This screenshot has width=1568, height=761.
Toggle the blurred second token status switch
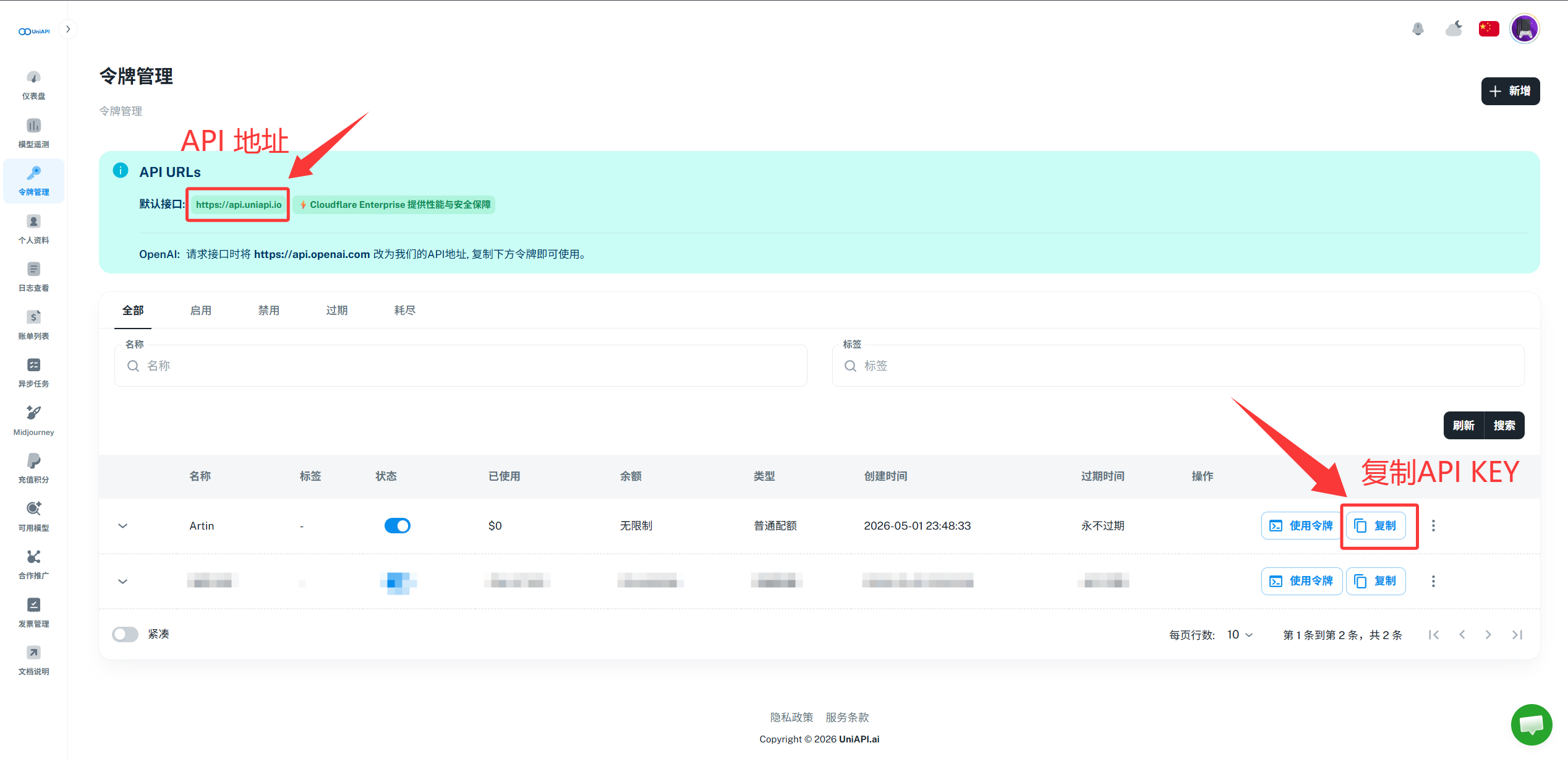[398, 582]
